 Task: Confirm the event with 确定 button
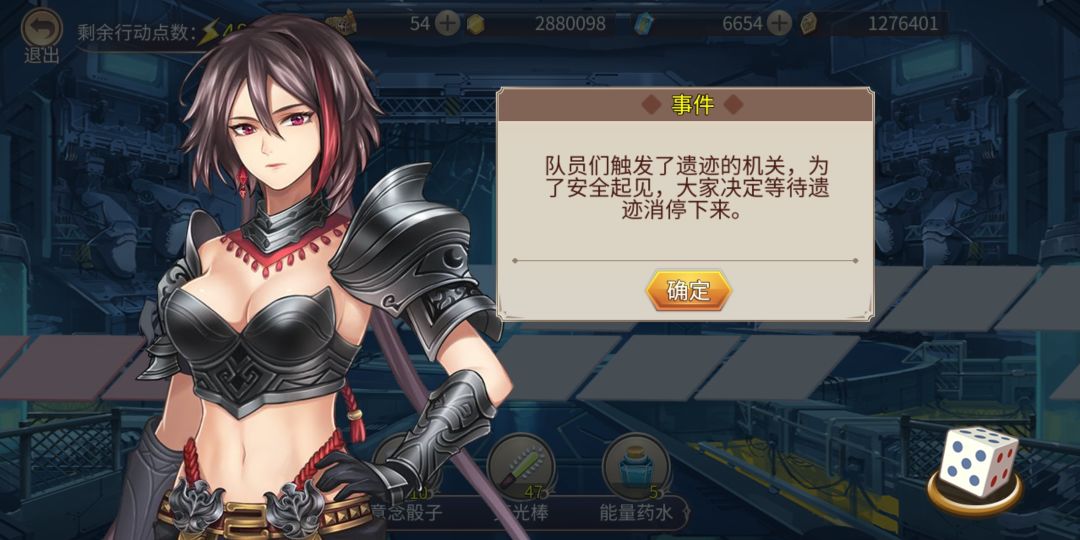click(688, 291)
